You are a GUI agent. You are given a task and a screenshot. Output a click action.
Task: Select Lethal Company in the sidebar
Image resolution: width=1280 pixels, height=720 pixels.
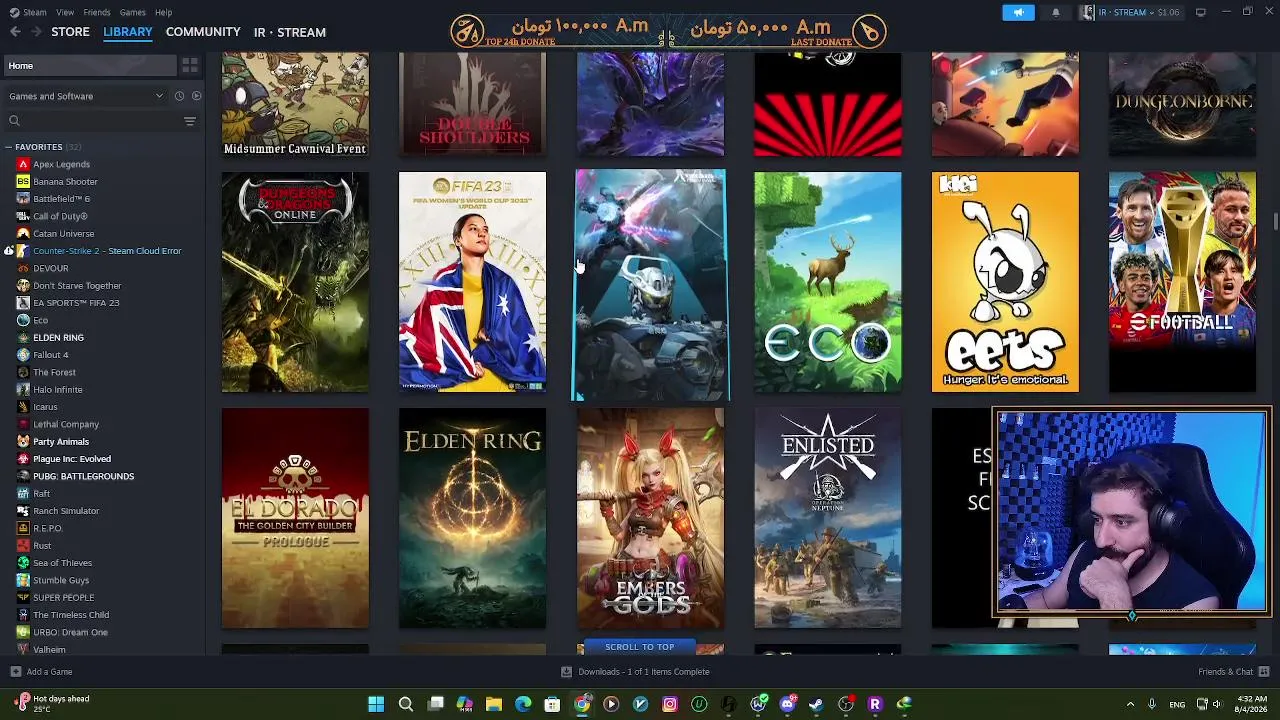coord(66,424)
